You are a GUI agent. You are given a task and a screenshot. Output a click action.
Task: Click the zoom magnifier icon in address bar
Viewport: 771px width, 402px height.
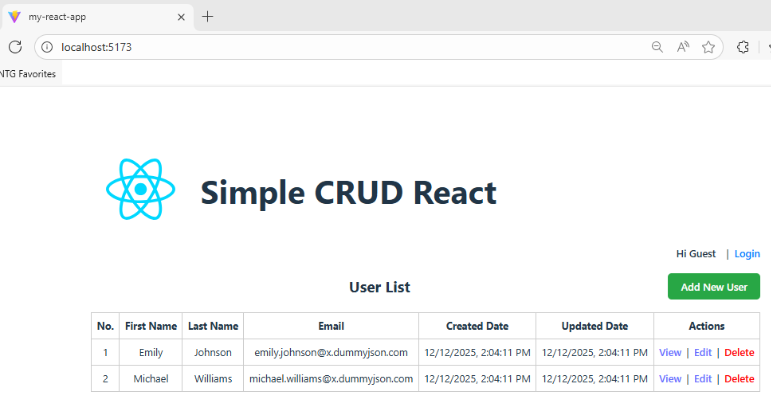point(657,47)
